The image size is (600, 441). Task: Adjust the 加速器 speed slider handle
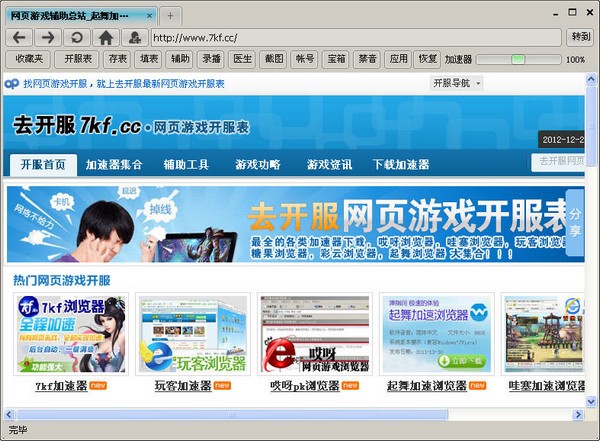pyautogui.click(x=518, y=59)
